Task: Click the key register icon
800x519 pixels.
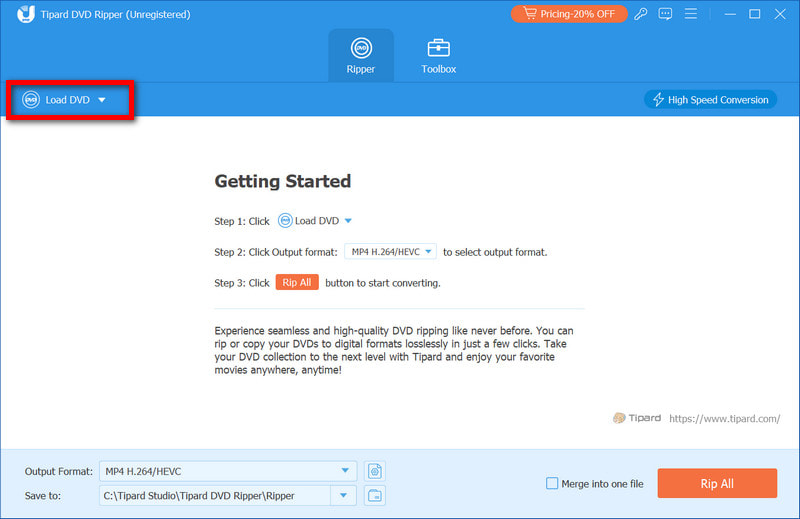Action: 641,14
